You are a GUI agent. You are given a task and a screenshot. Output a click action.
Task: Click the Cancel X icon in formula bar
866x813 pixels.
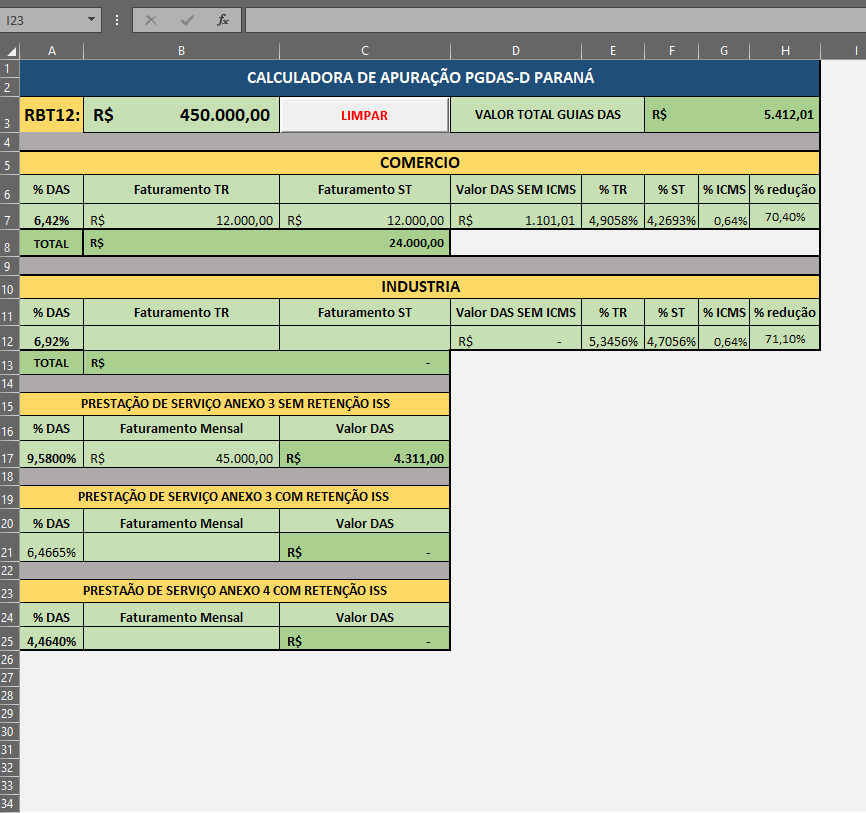pos(151,20)
